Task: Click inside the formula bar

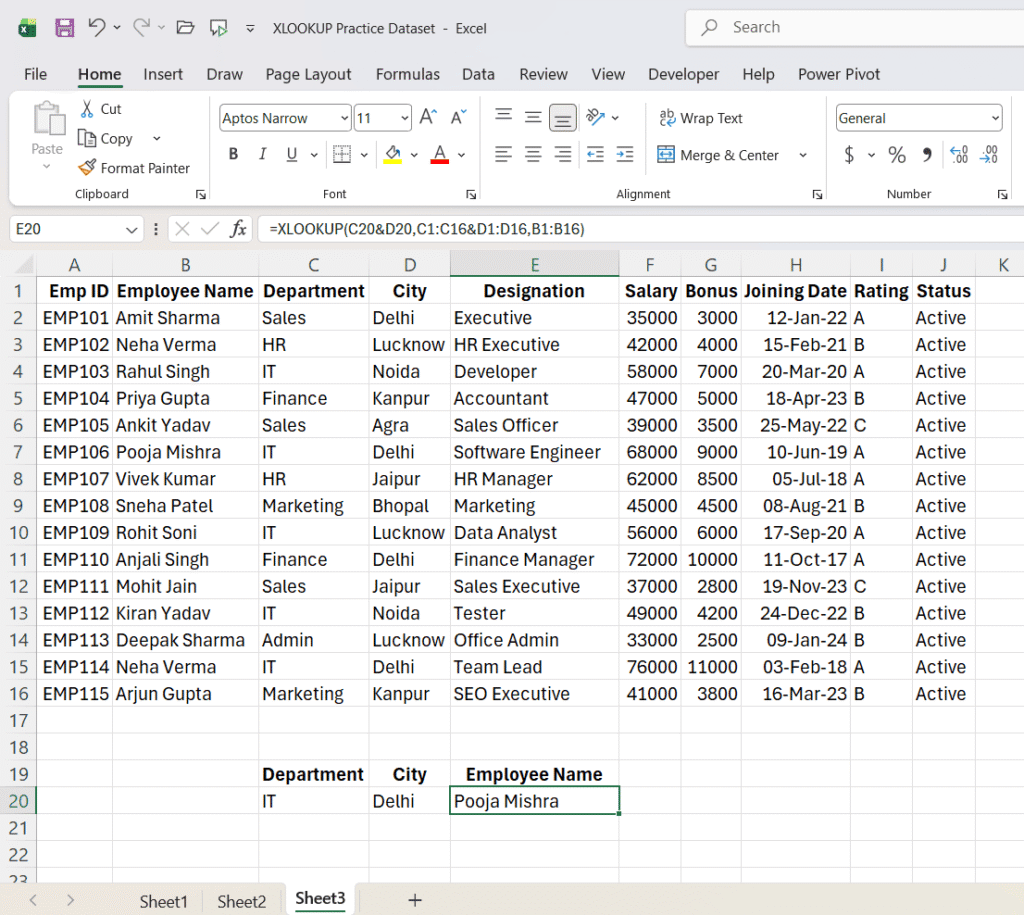Action: [x=640, y=229]
